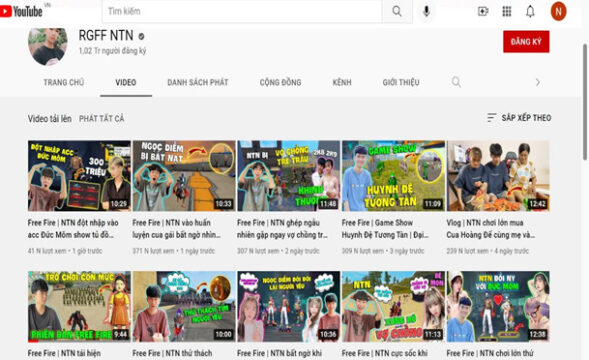Viewport: 589px width, 360px height.
Task: Click the RGFF NTN channel avatar
Action: click(48, 46)
